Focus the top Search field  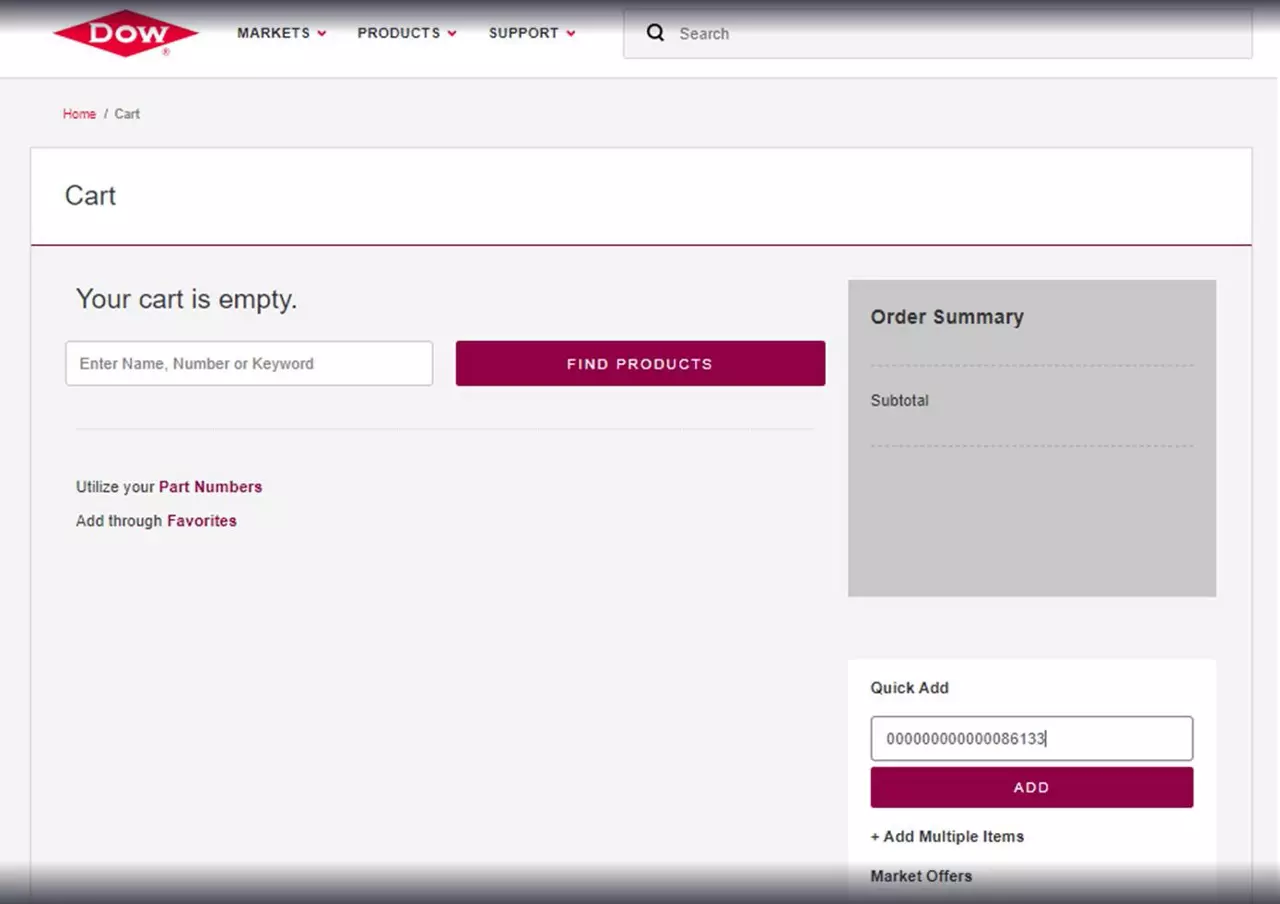pos(950,34)
